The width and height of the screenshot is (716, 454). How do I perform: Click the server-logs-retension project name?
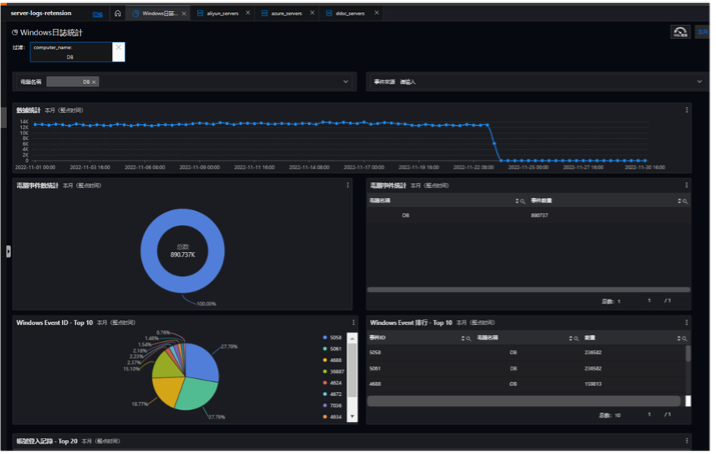pyautogui.click(x=41, y=13)
